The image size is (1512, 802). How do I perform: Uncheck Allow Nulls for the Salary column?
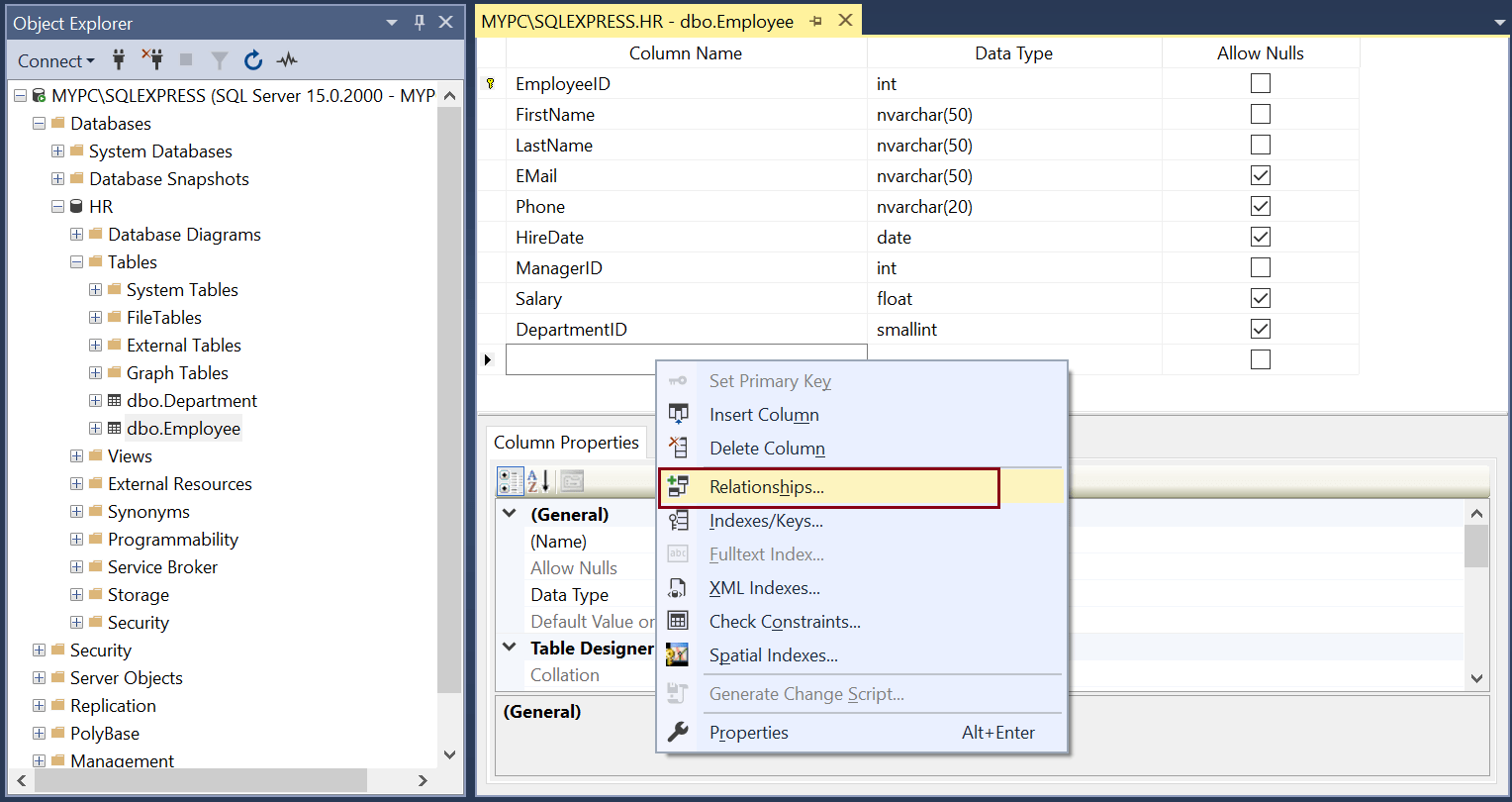[1260, 299]
